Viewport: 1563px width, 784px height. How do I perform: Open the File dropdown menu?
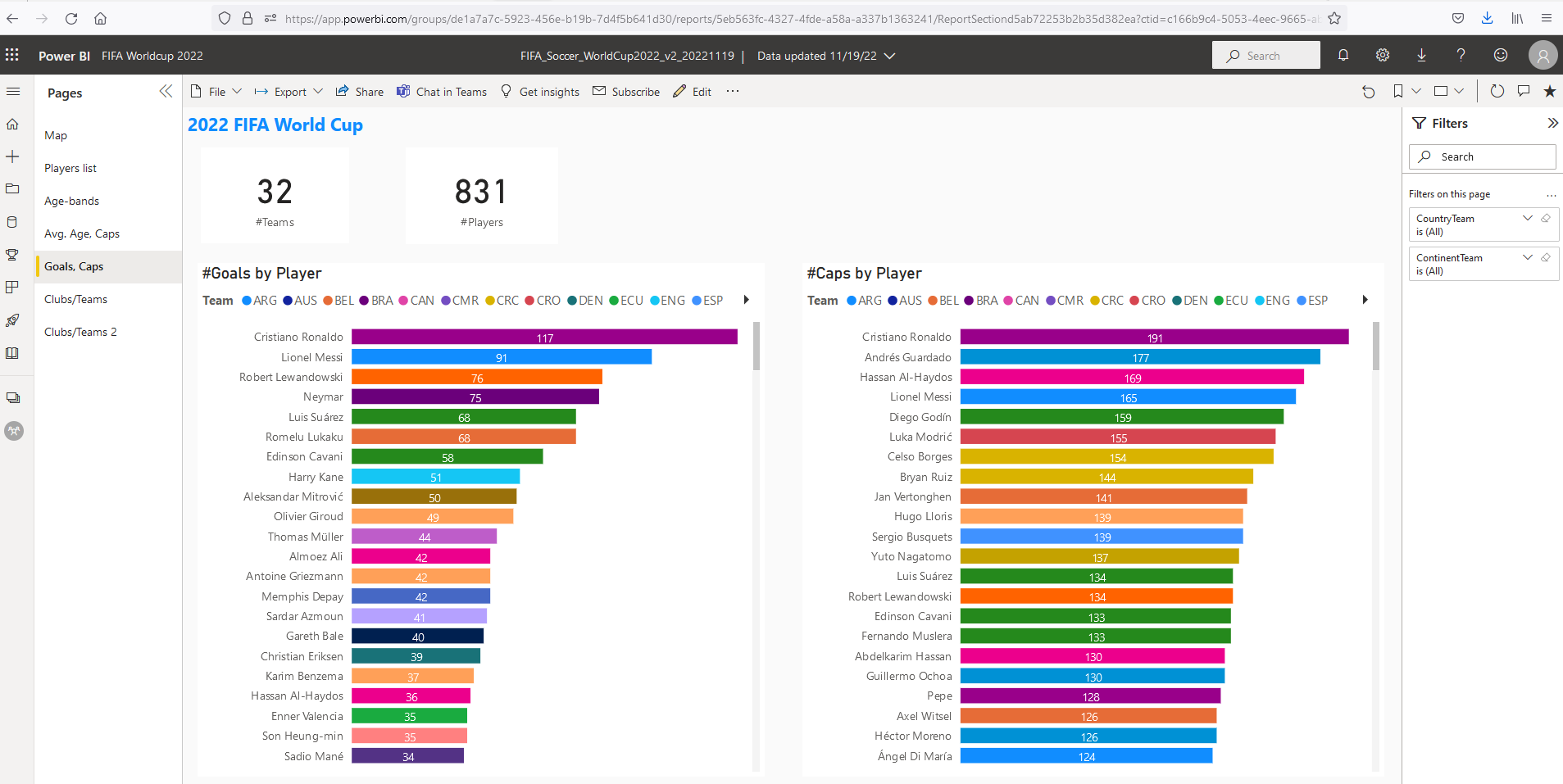click(216, 92)
